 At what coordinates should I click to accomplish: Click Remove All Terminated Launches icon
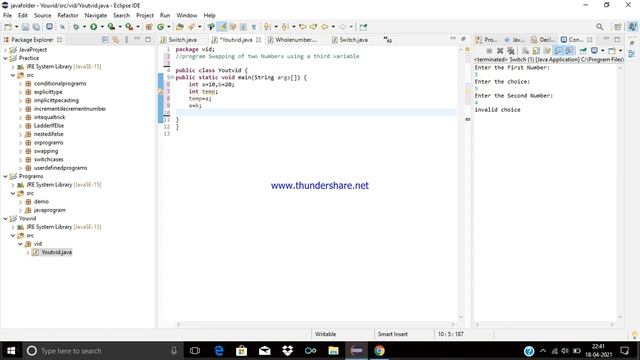[x=511, y=51]
